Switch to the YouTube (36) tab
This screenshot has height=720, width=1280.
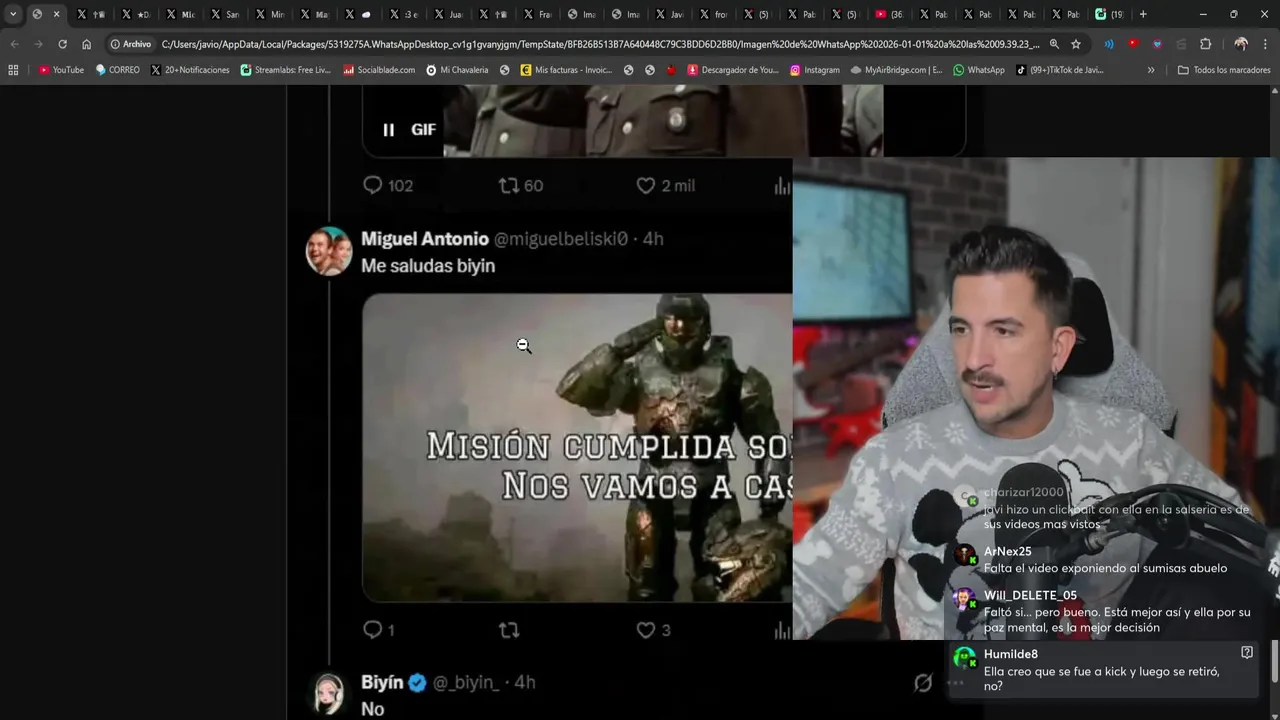pyautogui.click(x=889, y=14)
